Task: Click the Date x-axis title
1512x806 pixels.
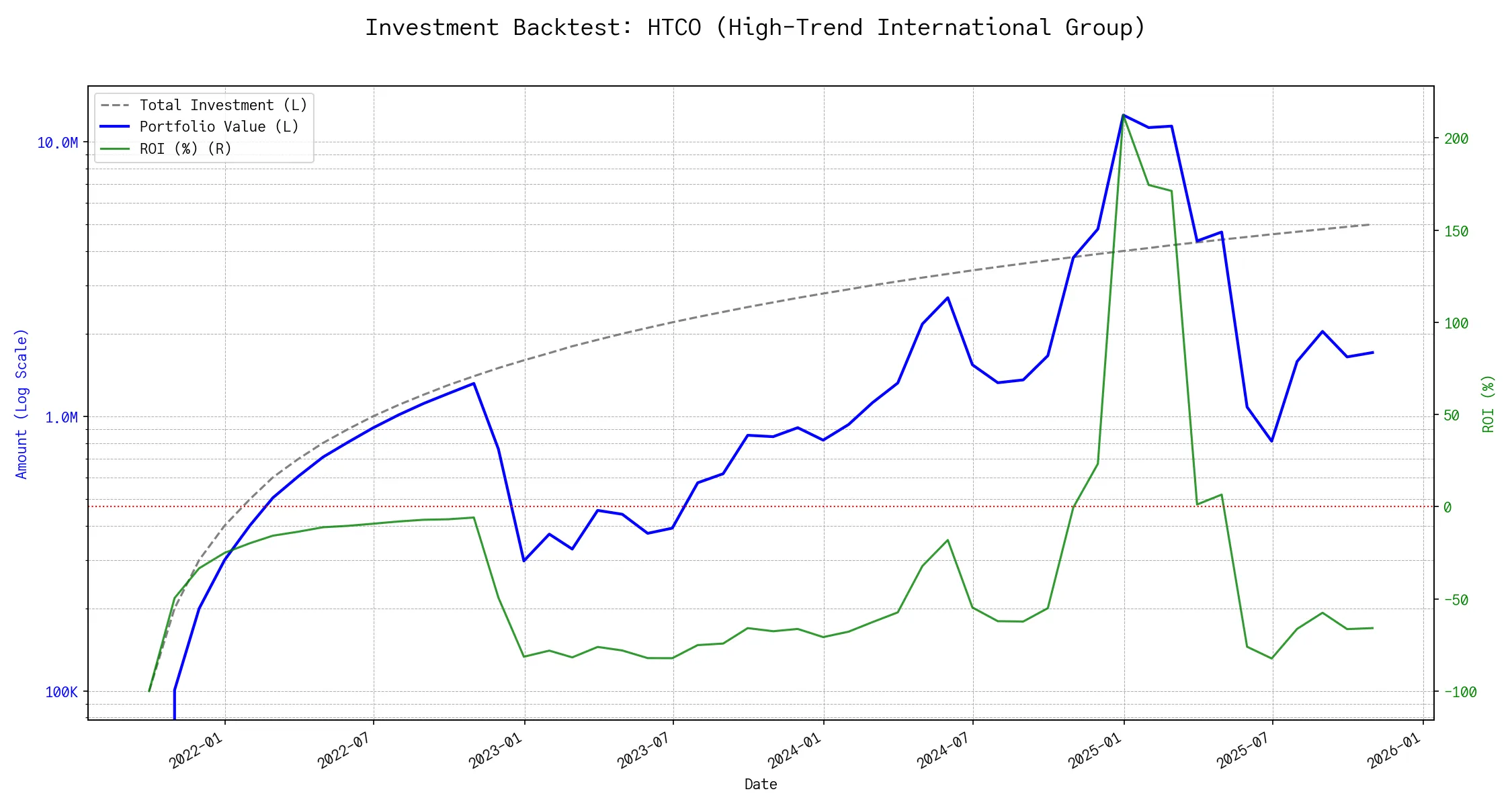Action: (x=761, y=785)
